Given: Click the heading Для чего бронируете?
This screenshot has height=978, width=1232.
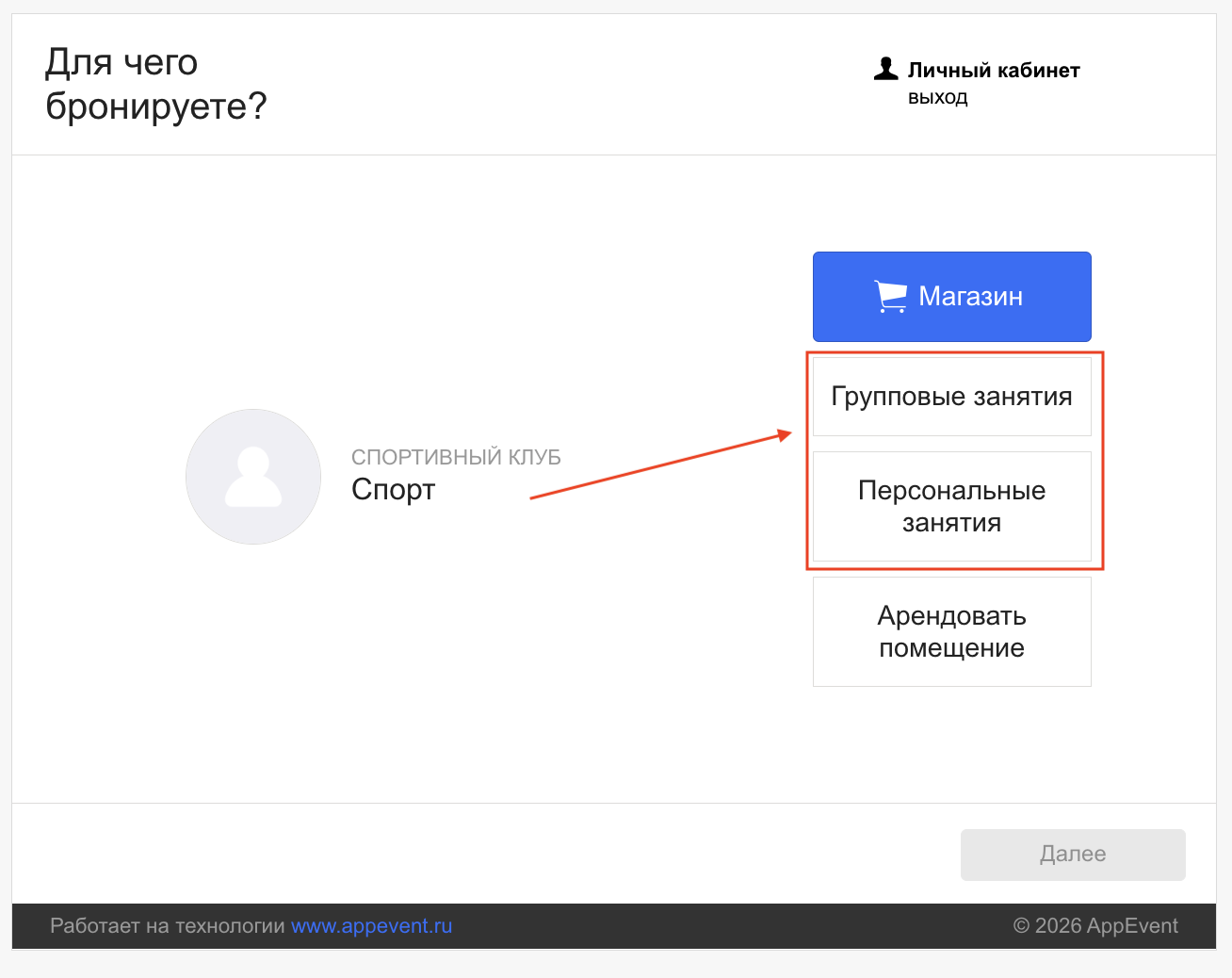Looking at the screenshot, I should 155,84.
